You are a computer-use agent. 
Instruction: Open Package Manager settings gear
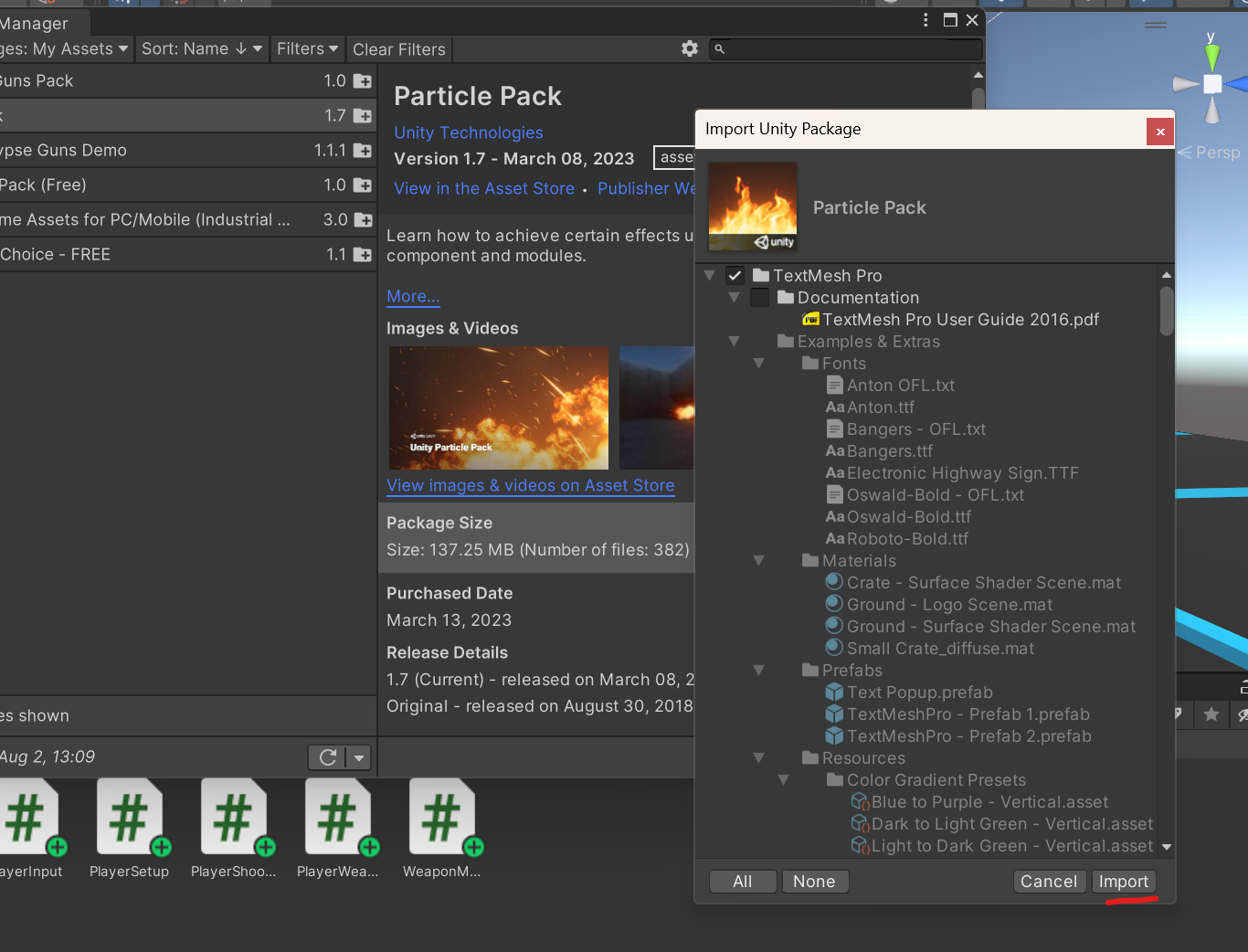(x=690, y=48)
